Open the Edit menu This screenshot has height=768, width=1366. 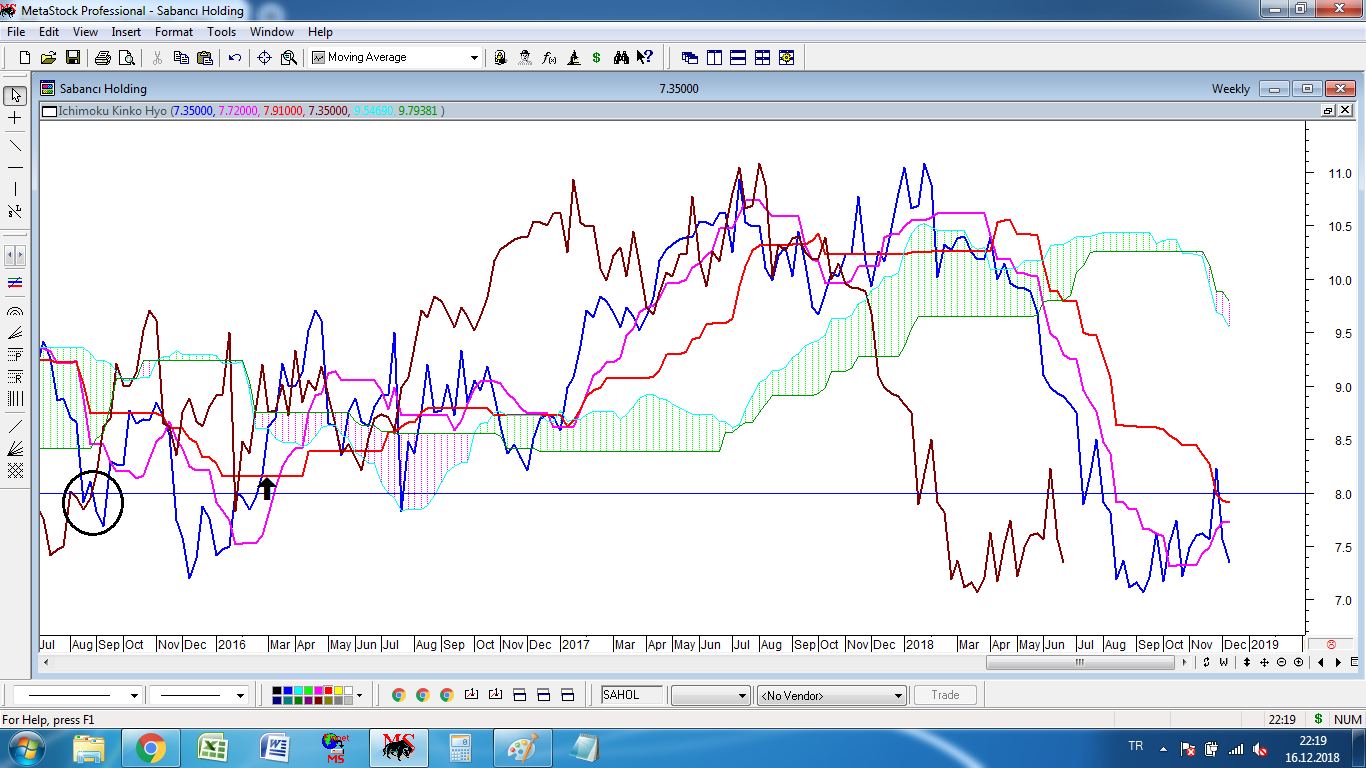point(49,32)
